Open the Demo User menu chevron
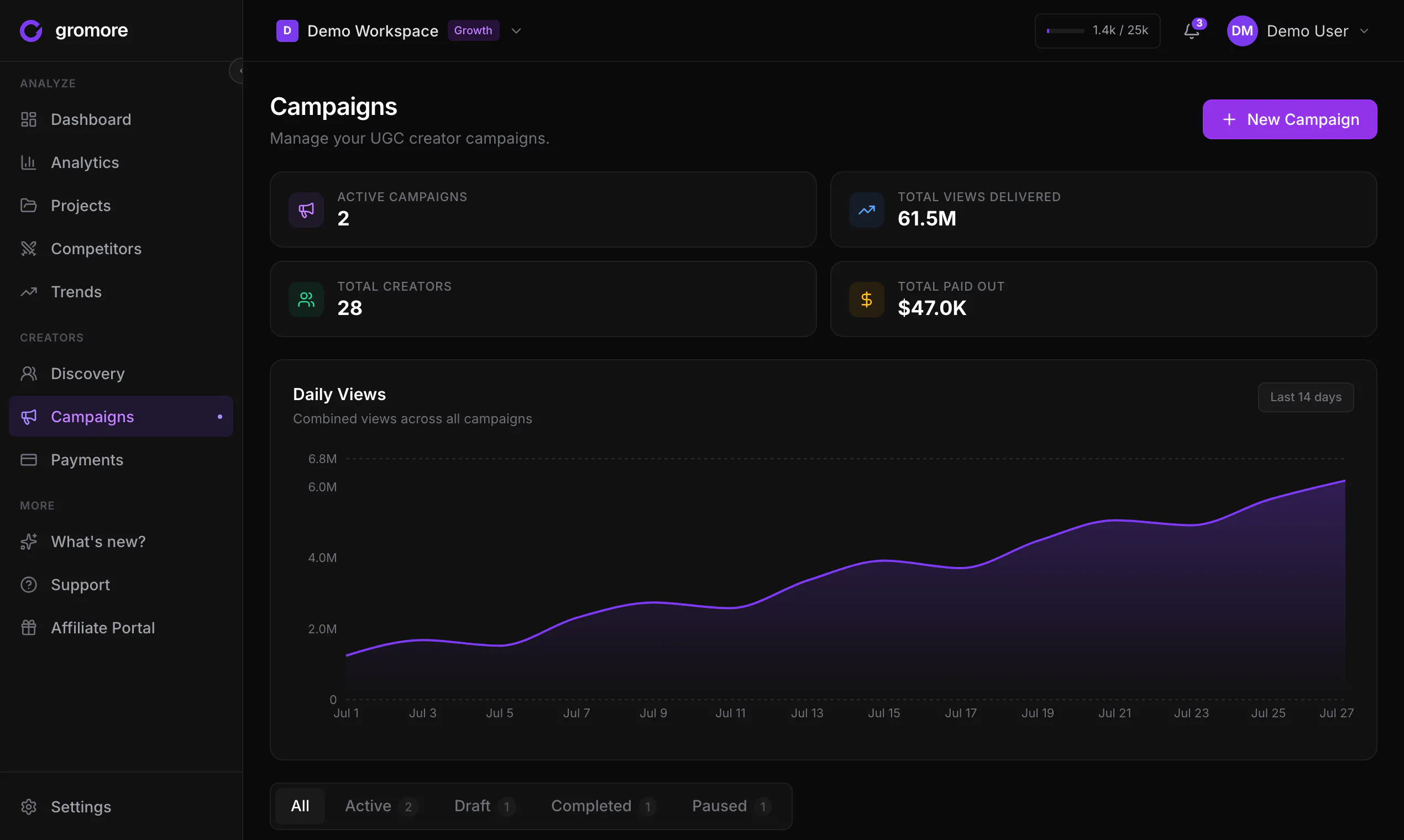Image resolution: width=1404 pixels, height=840 pixels. pos(1364,30)
